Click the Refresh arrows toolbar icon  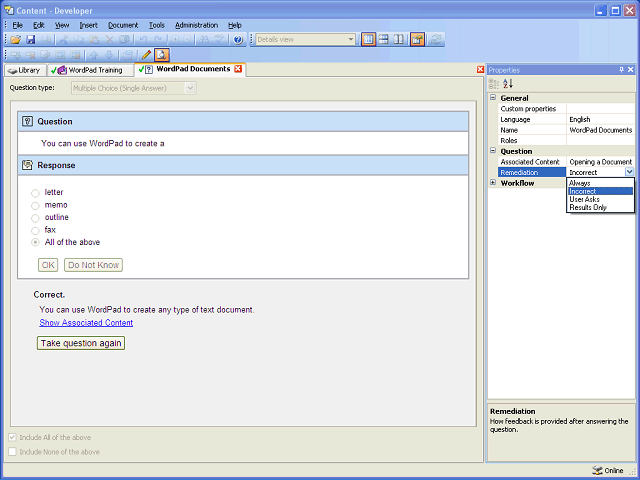click(436, 40)
